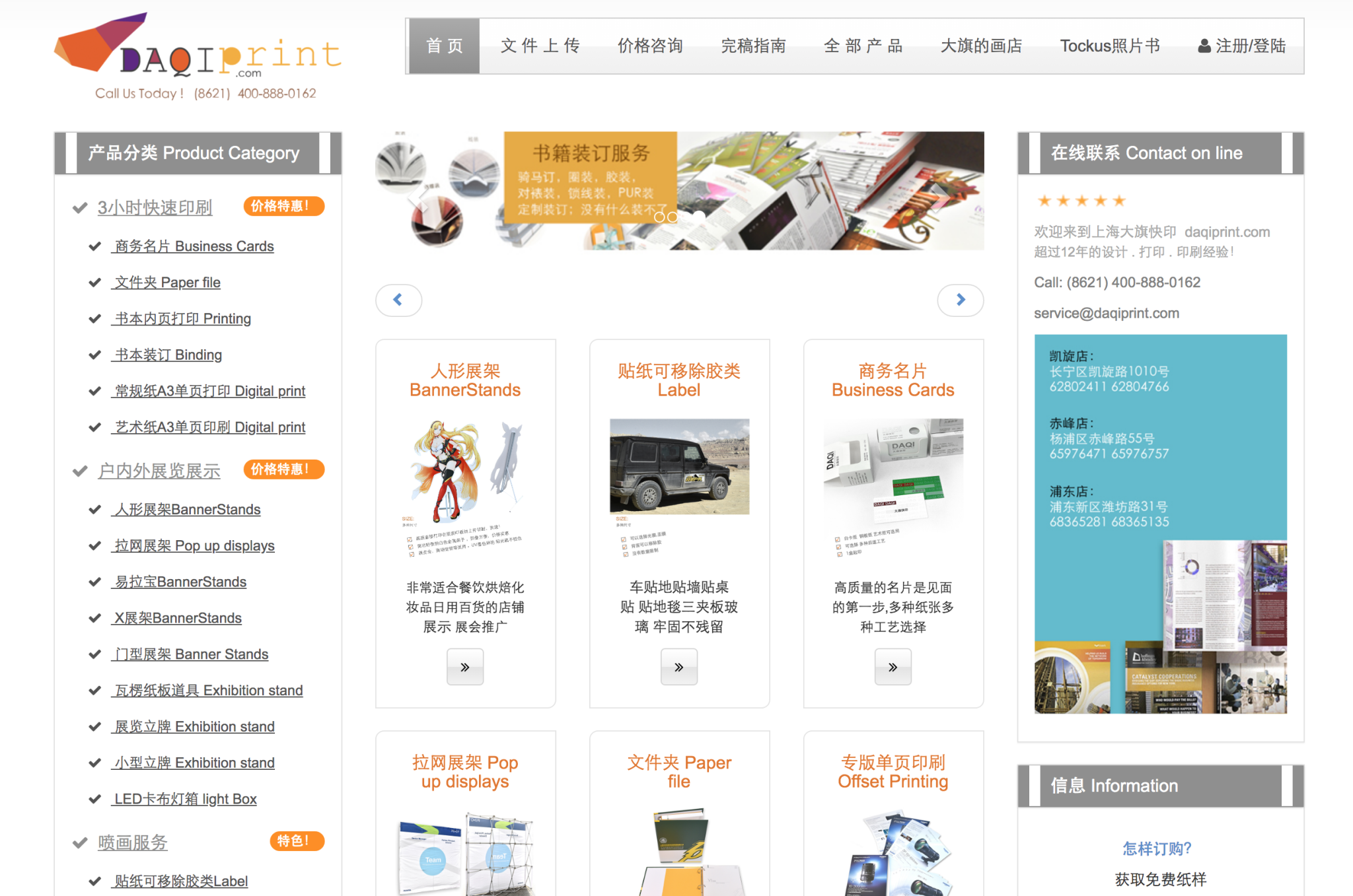Click the anime figure BannerStands image
Screen dimensions: 1353x896
[x=465, y=489]
